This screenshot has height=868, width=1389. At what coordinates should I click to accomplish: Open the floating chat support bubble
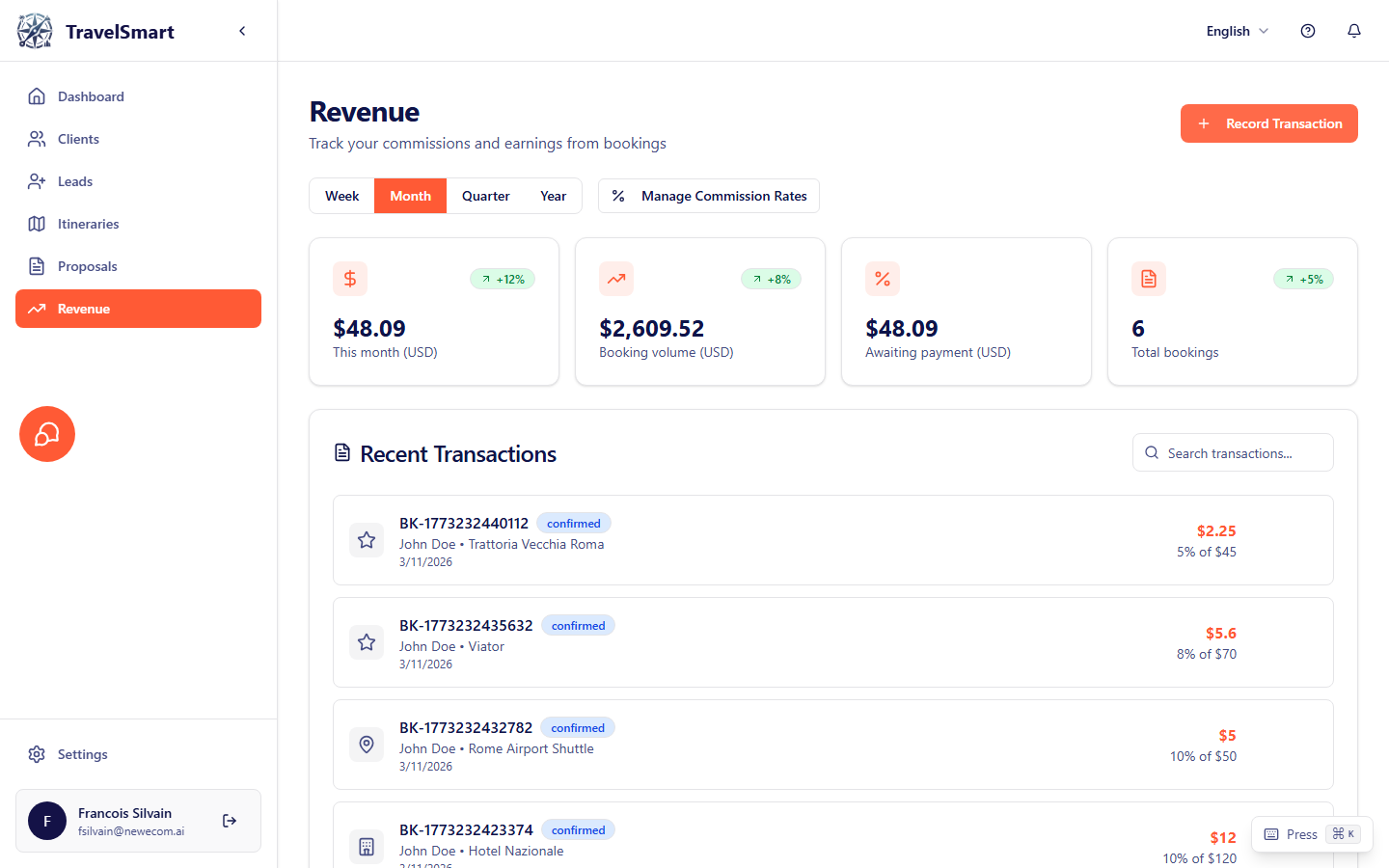(x=46, y=434)
